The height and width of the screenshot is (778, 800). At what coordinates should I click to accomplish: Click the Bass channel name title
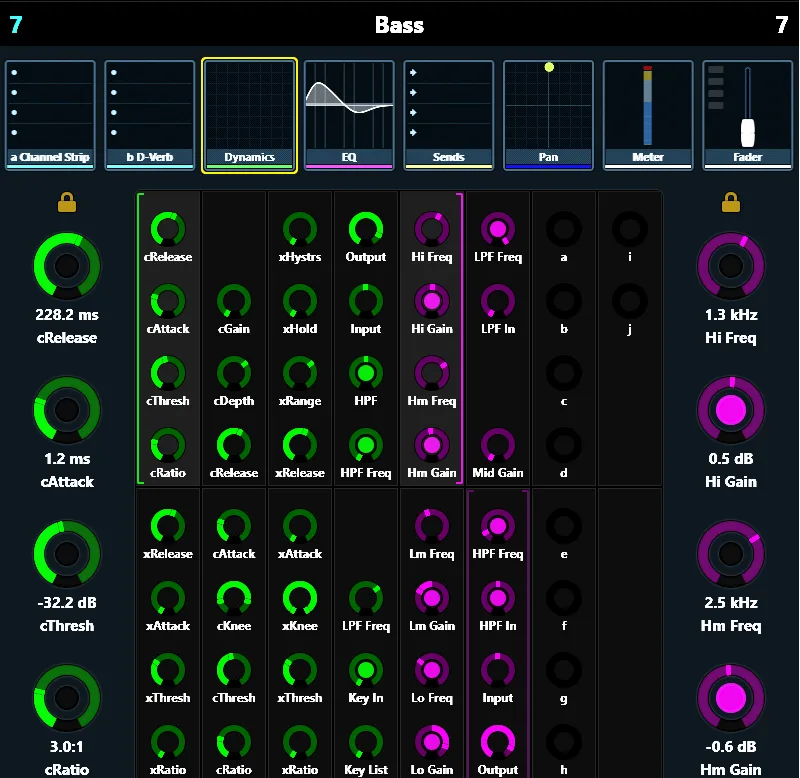click(399, 25)
